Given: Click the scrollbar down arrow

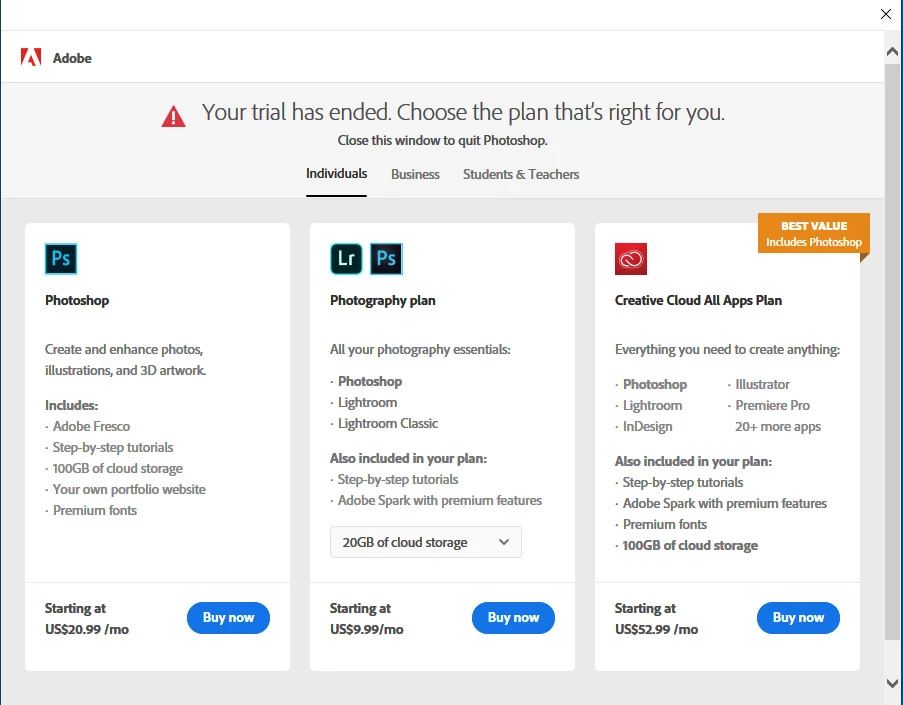Looking at the screenshot, I should (x=893, y=684).
